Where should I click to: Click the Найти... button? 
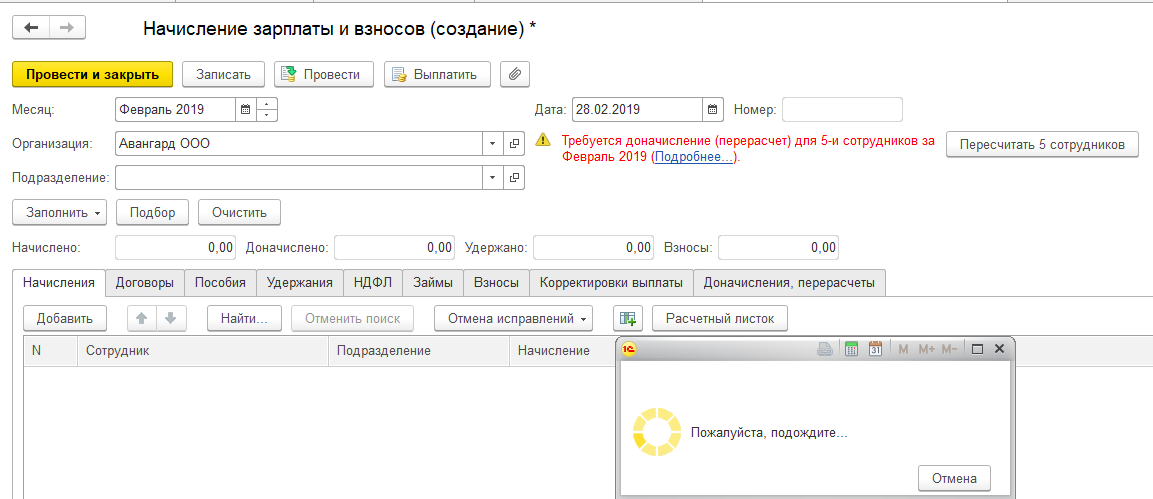click(244, 319)
